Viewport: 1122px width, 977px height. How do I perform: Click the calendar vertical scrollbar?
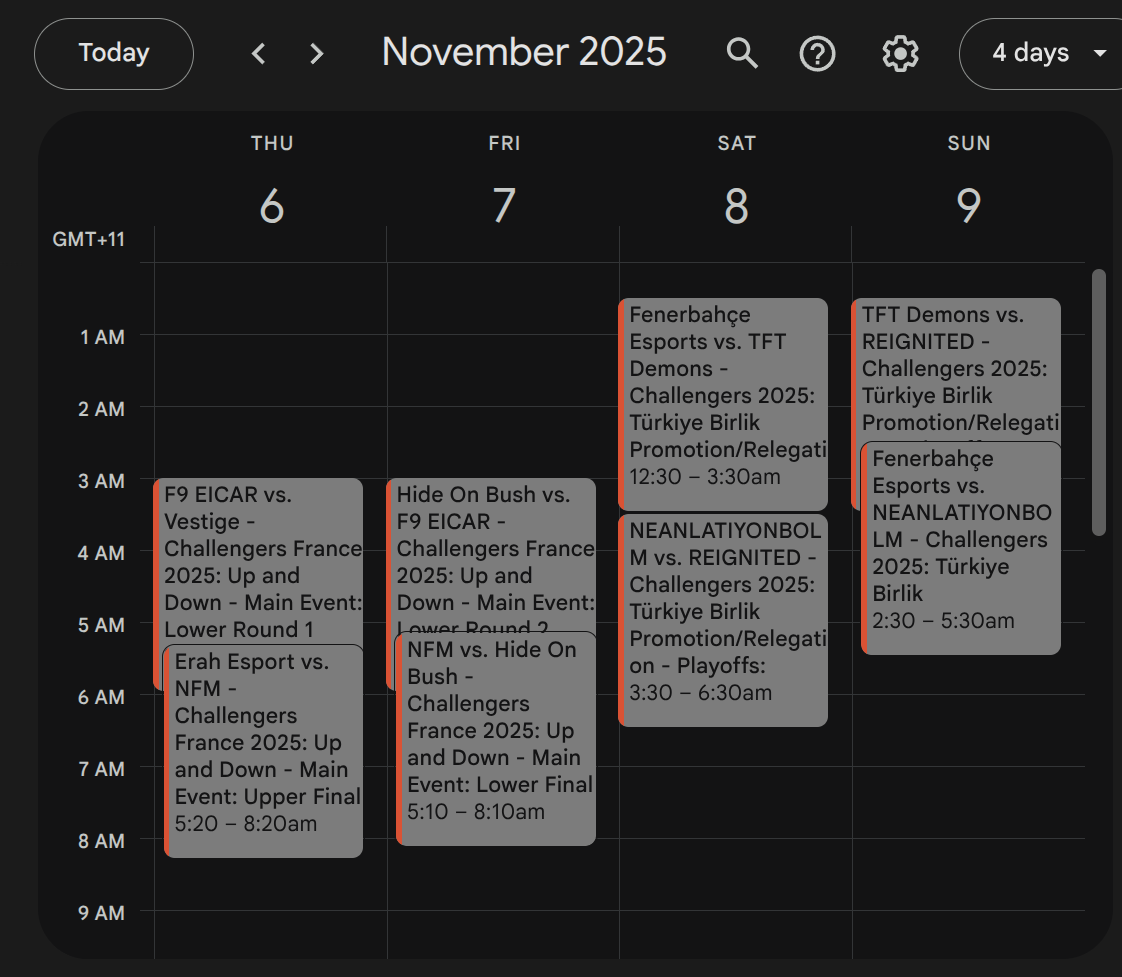[x=1099, y=400]
